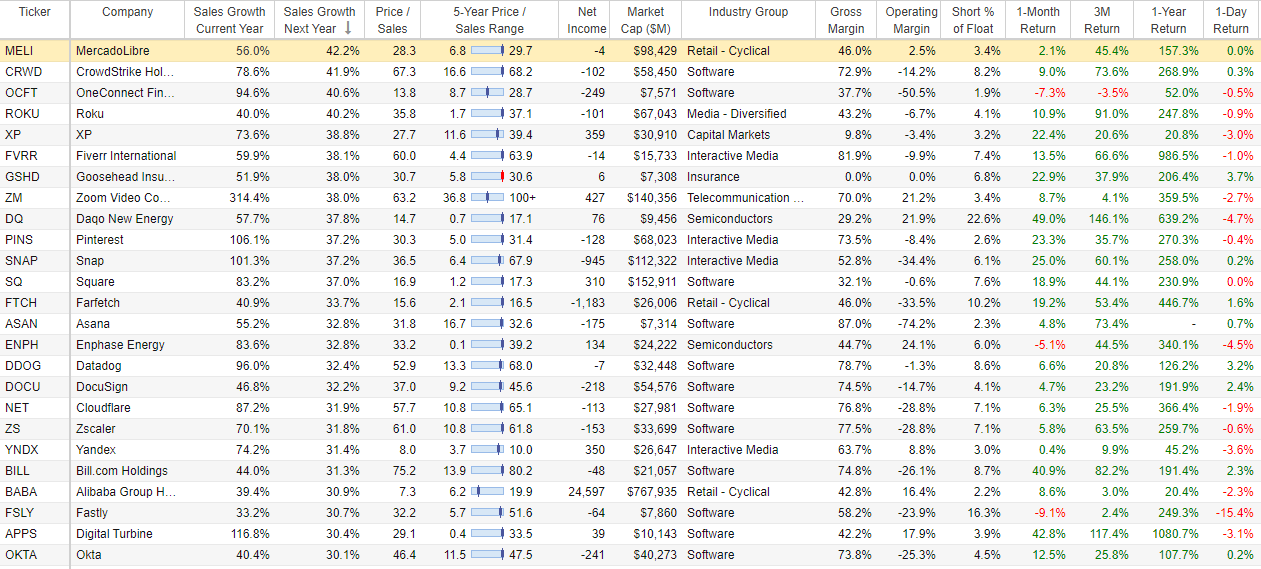The height and width of the screenshot is (569, 1261).
Task: Click the 1-Year Return column header
Action: click(1167, 20)
